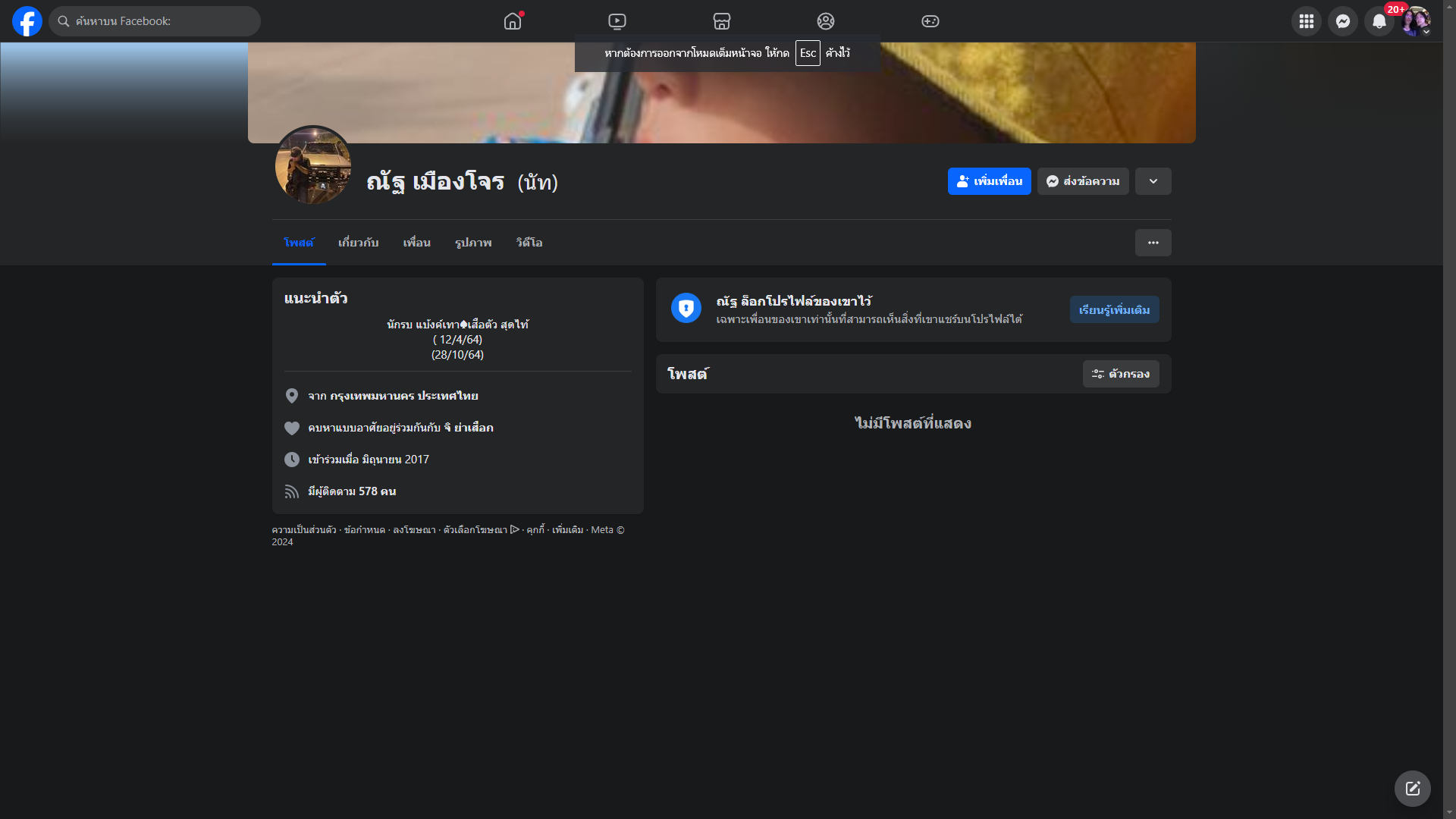Screen dimensions: 1456x819
Task: Open the Groups icon in the top bar
Action: click(826, 21)
